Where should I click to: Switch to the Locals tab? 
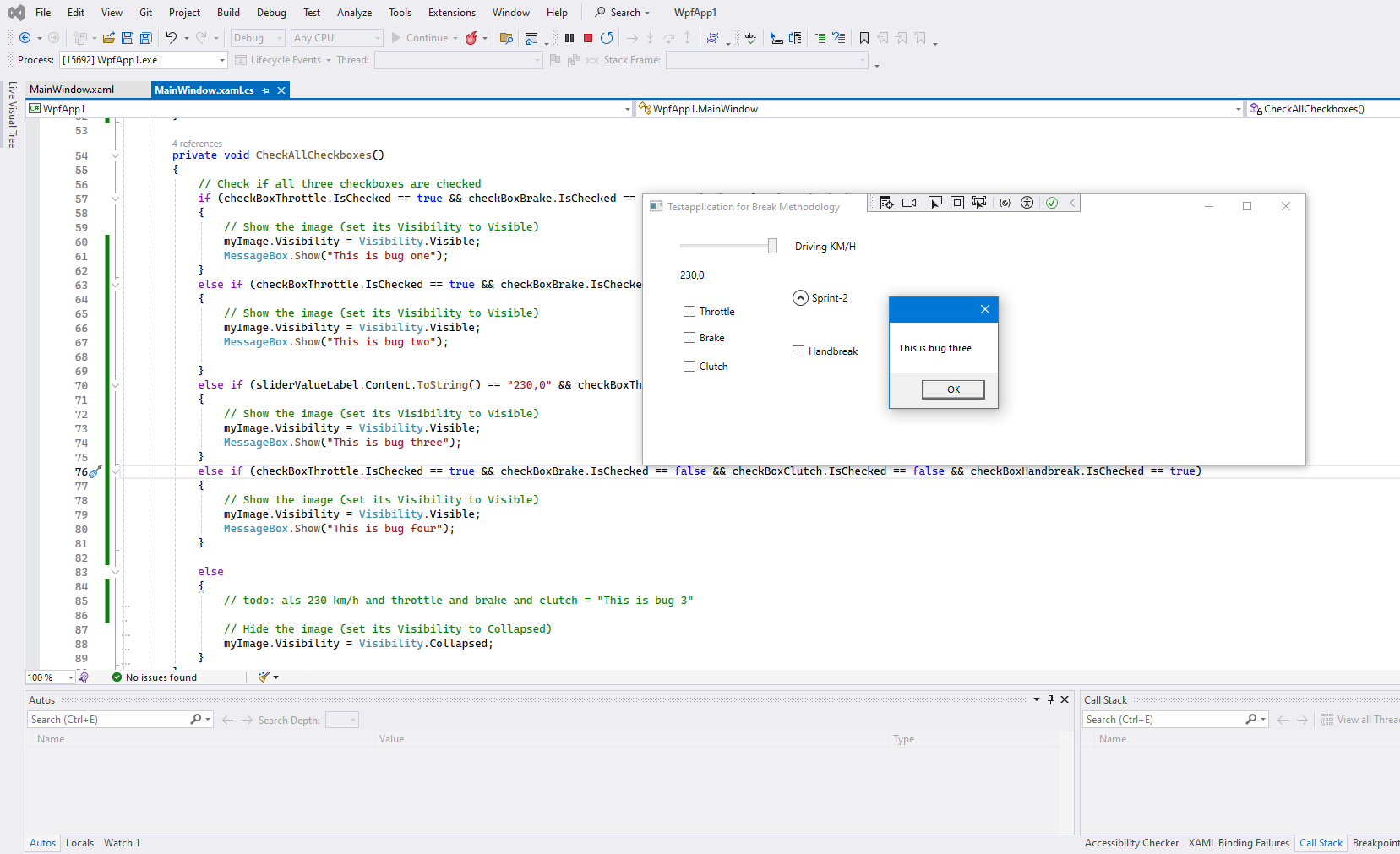pos(79,843)
